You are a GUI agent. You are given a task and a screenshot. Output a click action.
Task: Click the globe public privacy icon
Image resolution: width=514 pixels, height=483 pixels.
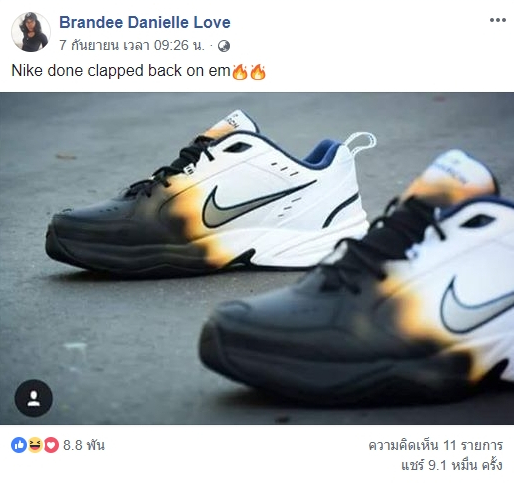(x=224, y=46)
